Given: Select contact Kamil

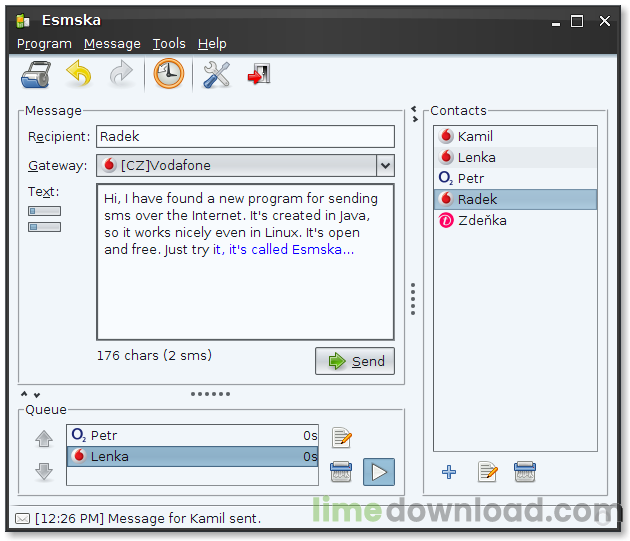Looking at the screenshot, I should click(x=515, y=137).
